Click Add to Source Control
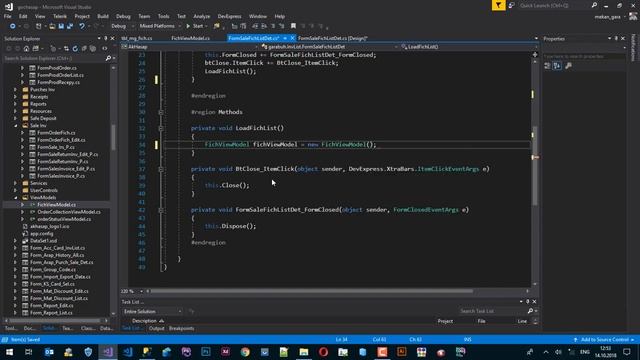 604,340
